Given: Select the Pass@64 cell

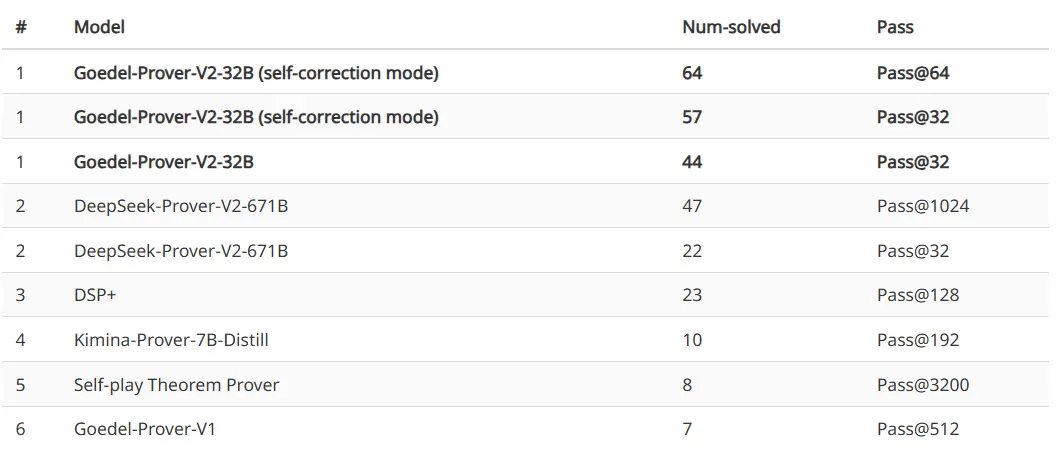Looking at the screenshot, I should pyautogui.click(x=912, y=73).
